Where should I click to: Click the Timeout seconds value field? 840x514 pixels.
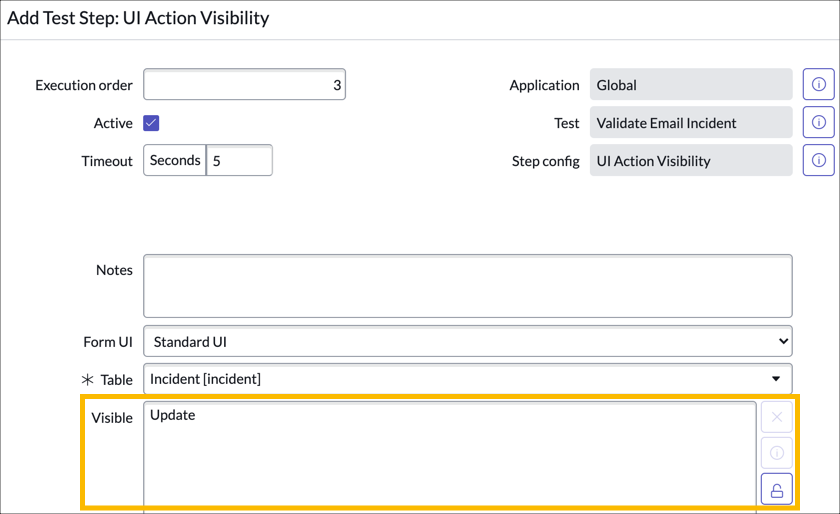tap(239, 160)
